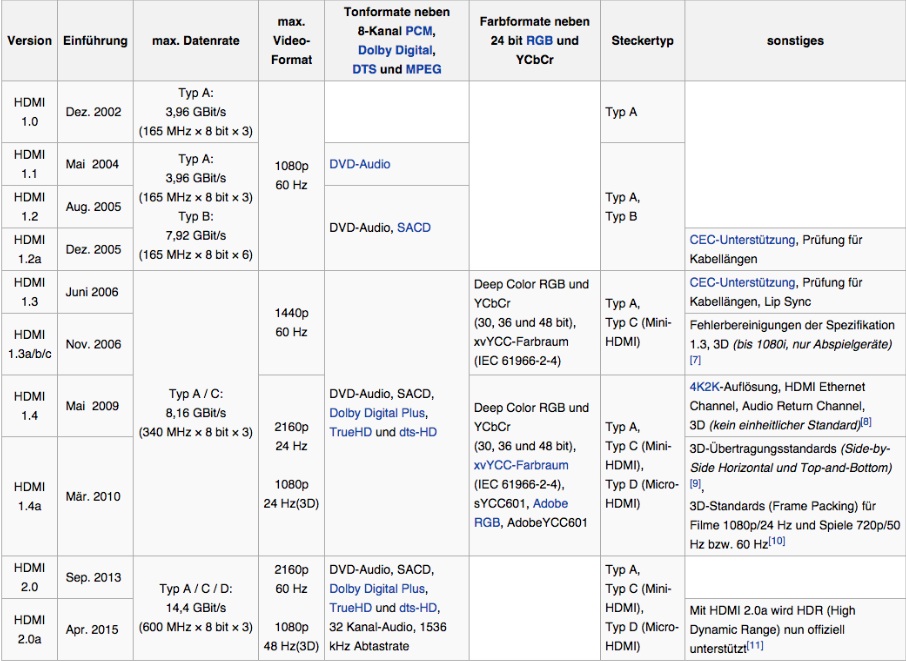This screenshot has height=661, width=906.
Task: Click the DTS link in the table header
Action: 364,69
